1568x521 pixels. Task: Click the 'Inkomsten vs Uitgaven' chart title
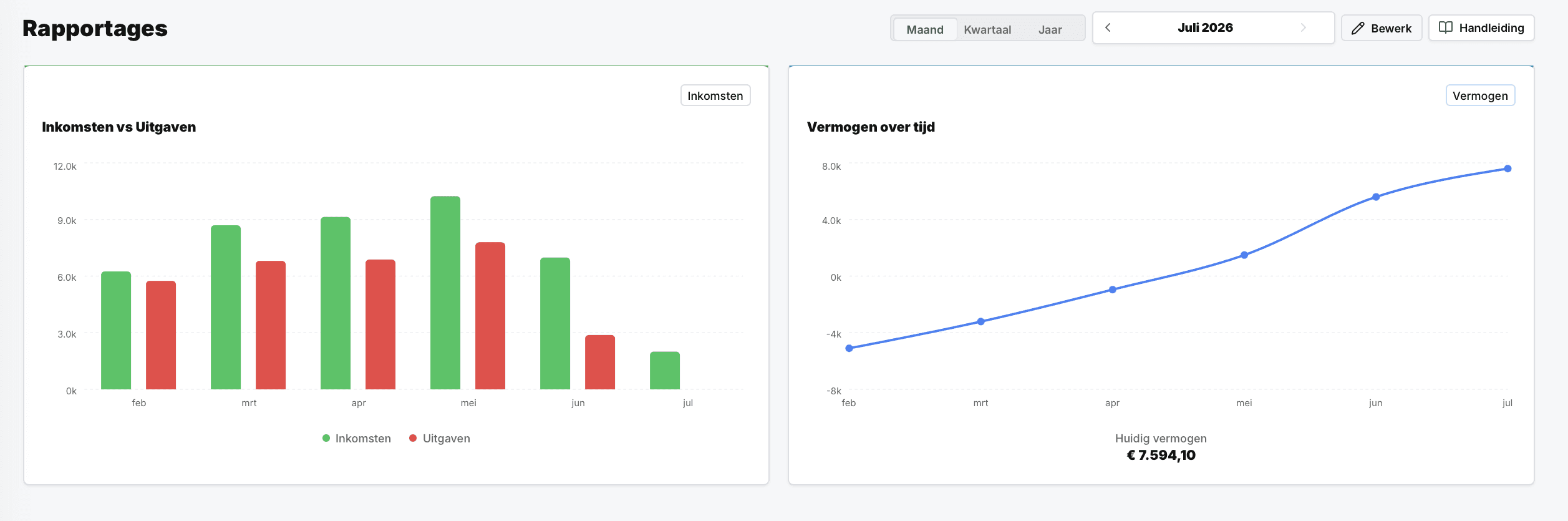pos(119,127)
